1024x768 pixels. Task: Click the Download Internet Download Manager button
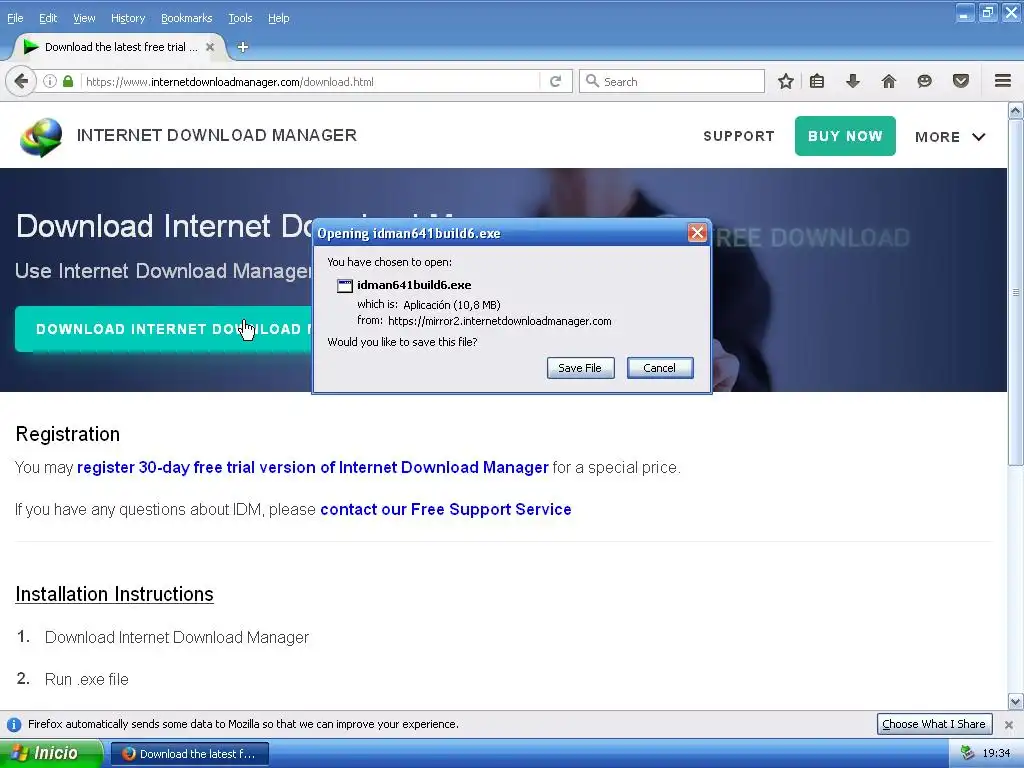(163, 329)
